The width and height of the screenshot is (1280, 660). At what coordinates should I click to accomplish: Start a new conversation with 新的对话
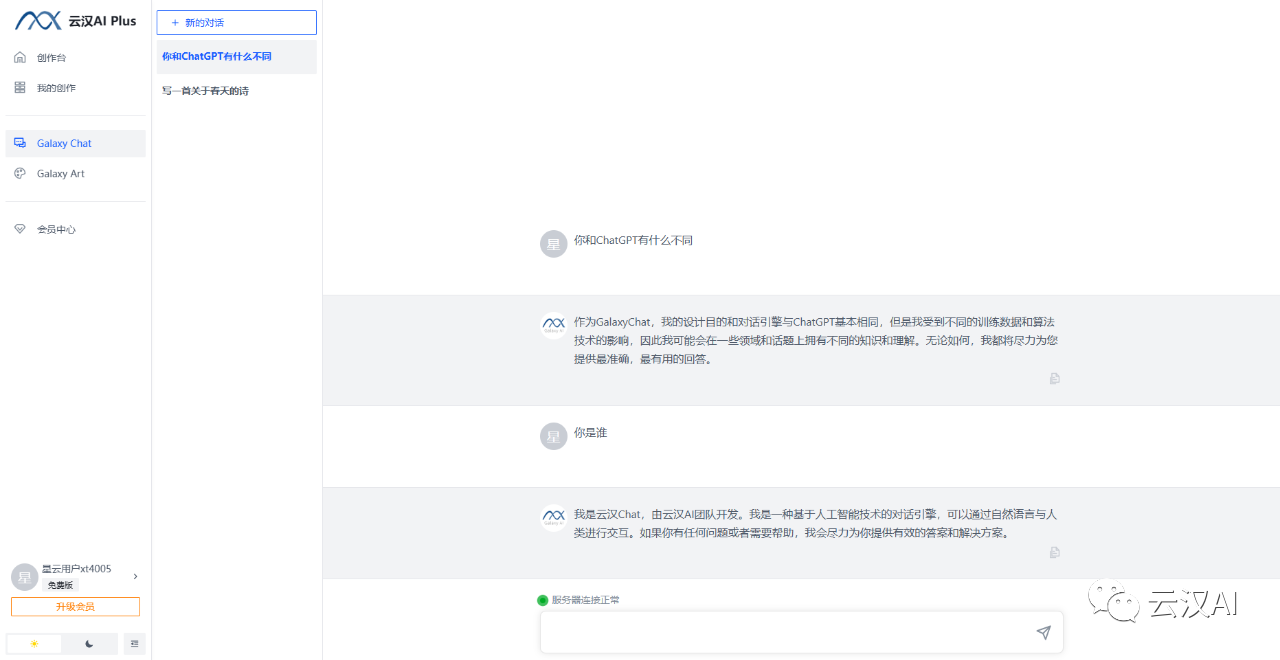coord(237,22)
